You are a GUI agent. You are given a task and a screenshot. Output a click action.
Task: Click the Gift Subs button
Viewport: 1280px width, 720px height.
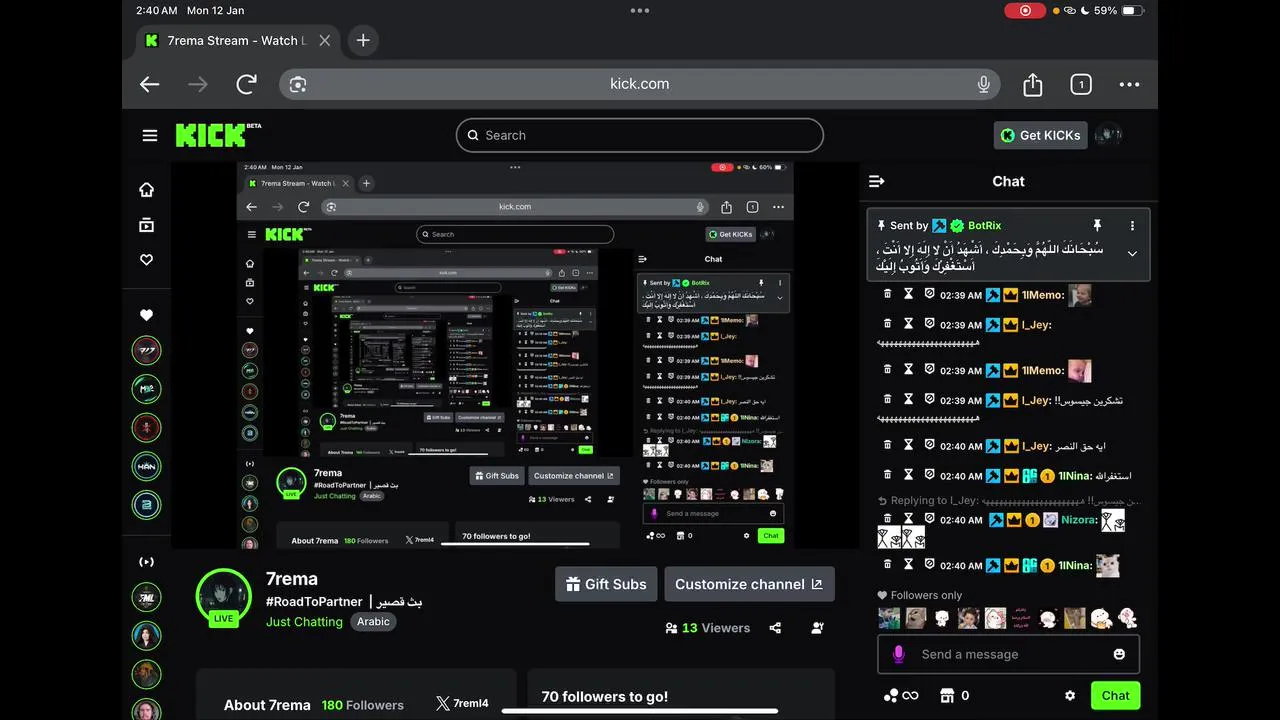606,584
